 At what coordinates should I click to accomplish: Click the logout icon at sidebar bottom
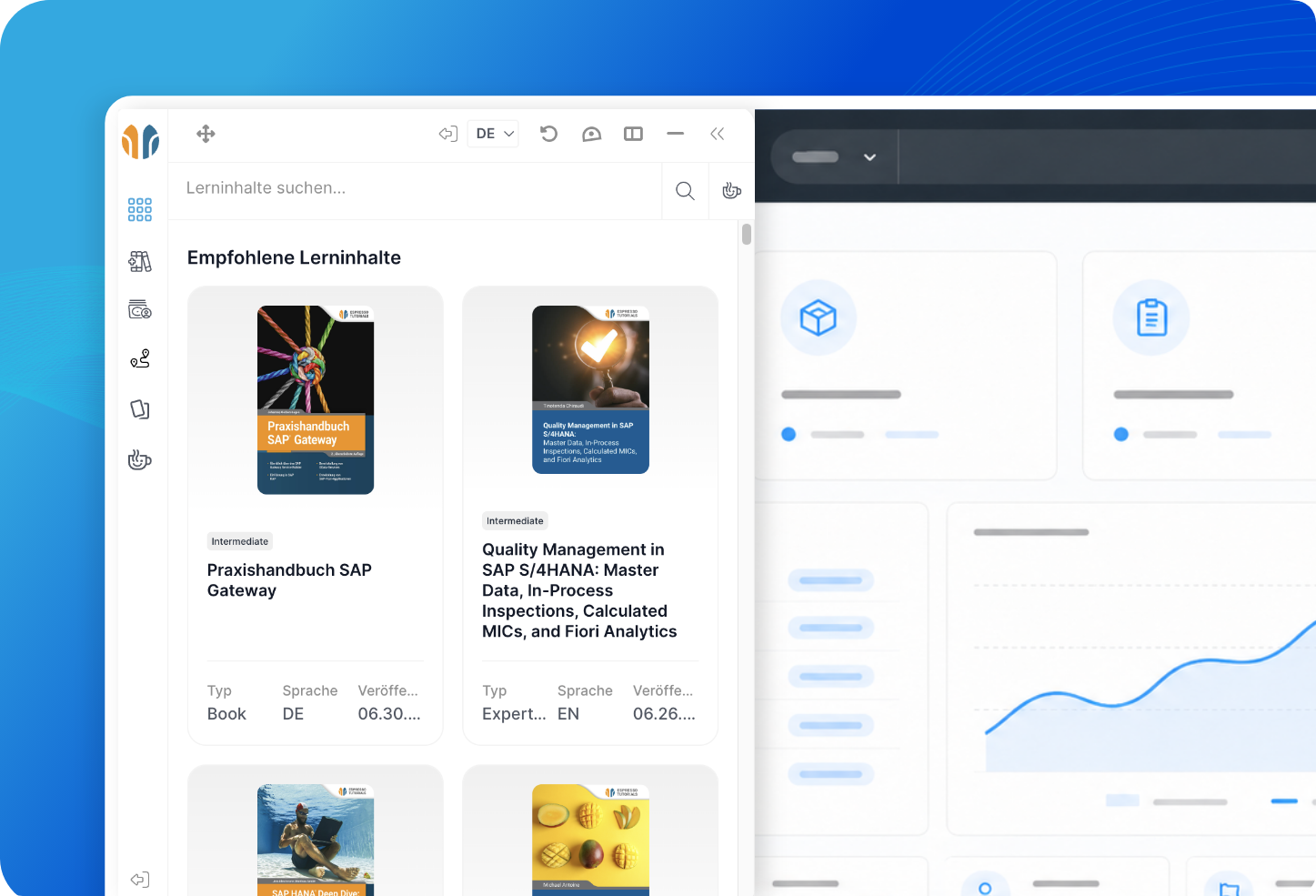click(140, 880)
